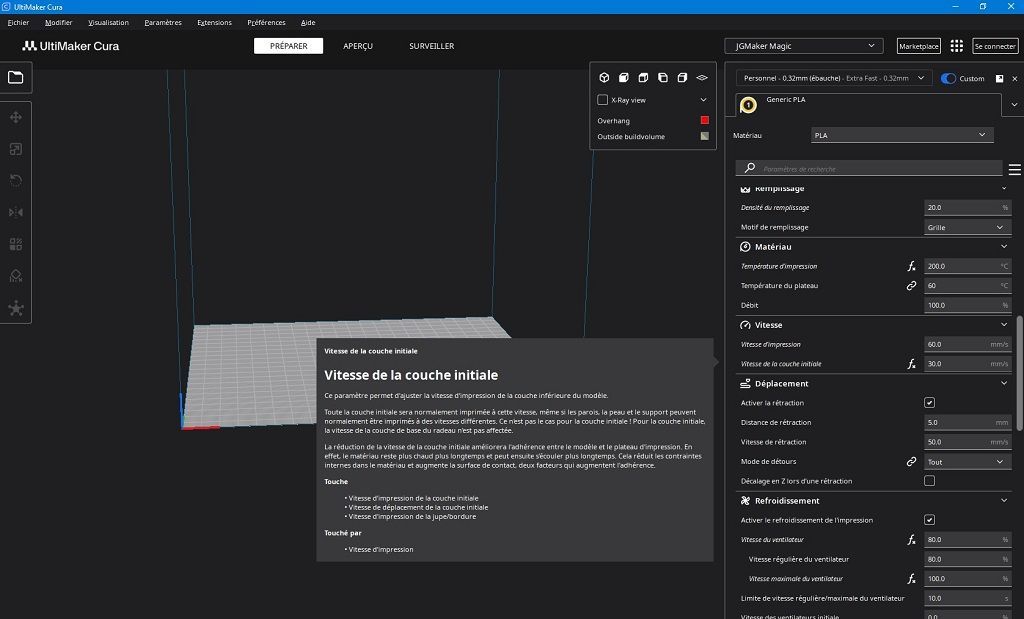The height and width of the screenshot is (619, 1024).
Task: Select the Scale tool in left toolbar
Action: coord(16,149)
